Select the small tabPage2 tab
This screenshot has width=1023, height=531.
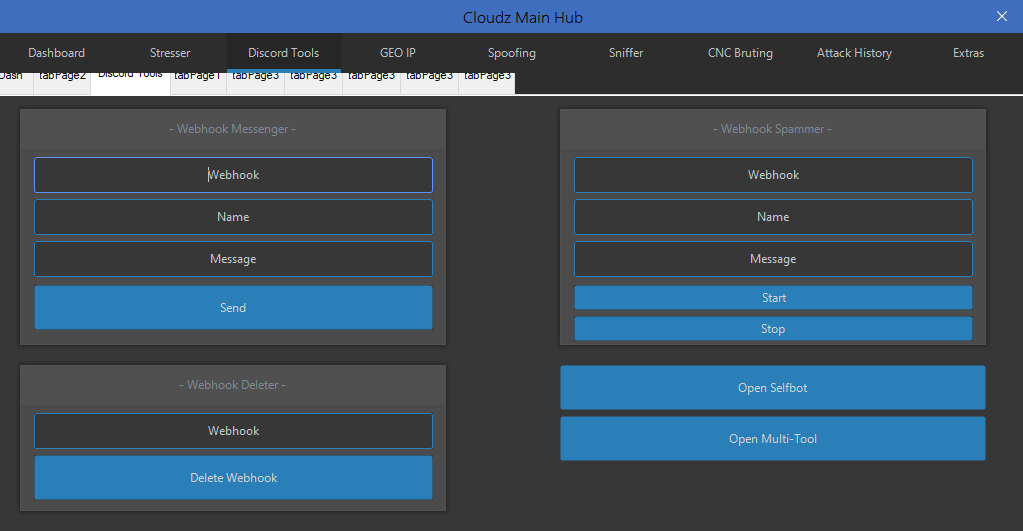(x=62, y=81)
